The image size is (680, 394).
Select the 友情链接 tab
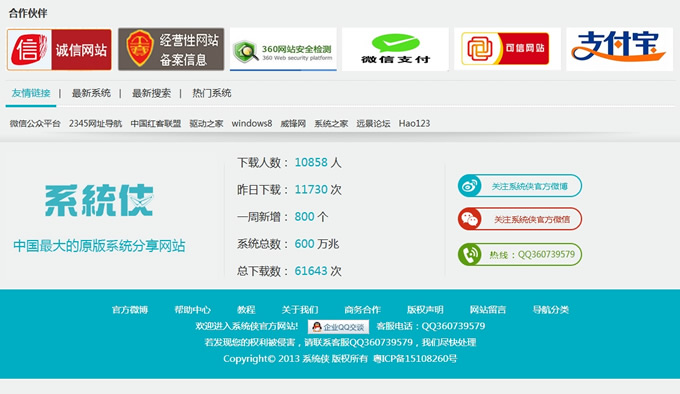click(31, 93)
